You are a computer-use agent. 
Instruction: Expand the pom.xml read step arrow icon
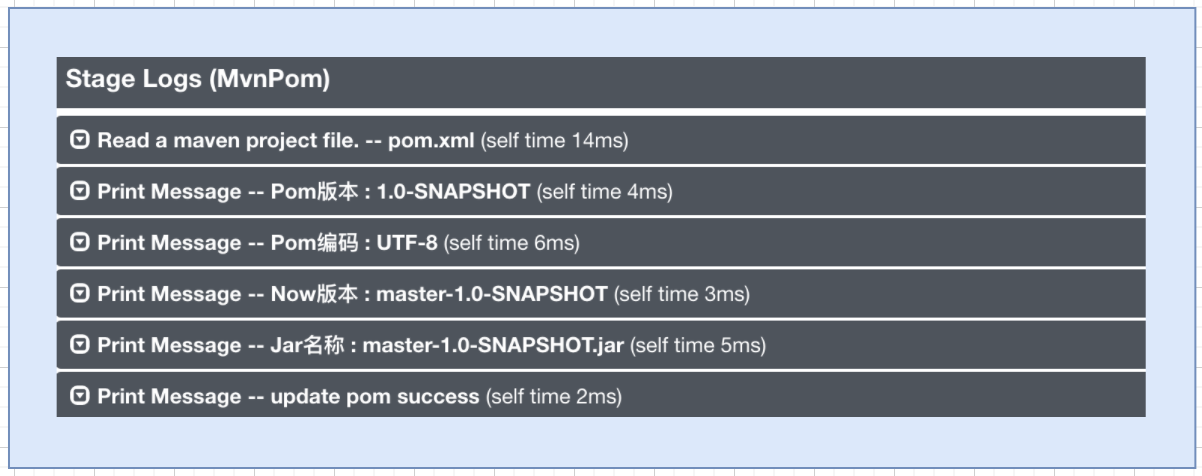click(x=80, y=140)
